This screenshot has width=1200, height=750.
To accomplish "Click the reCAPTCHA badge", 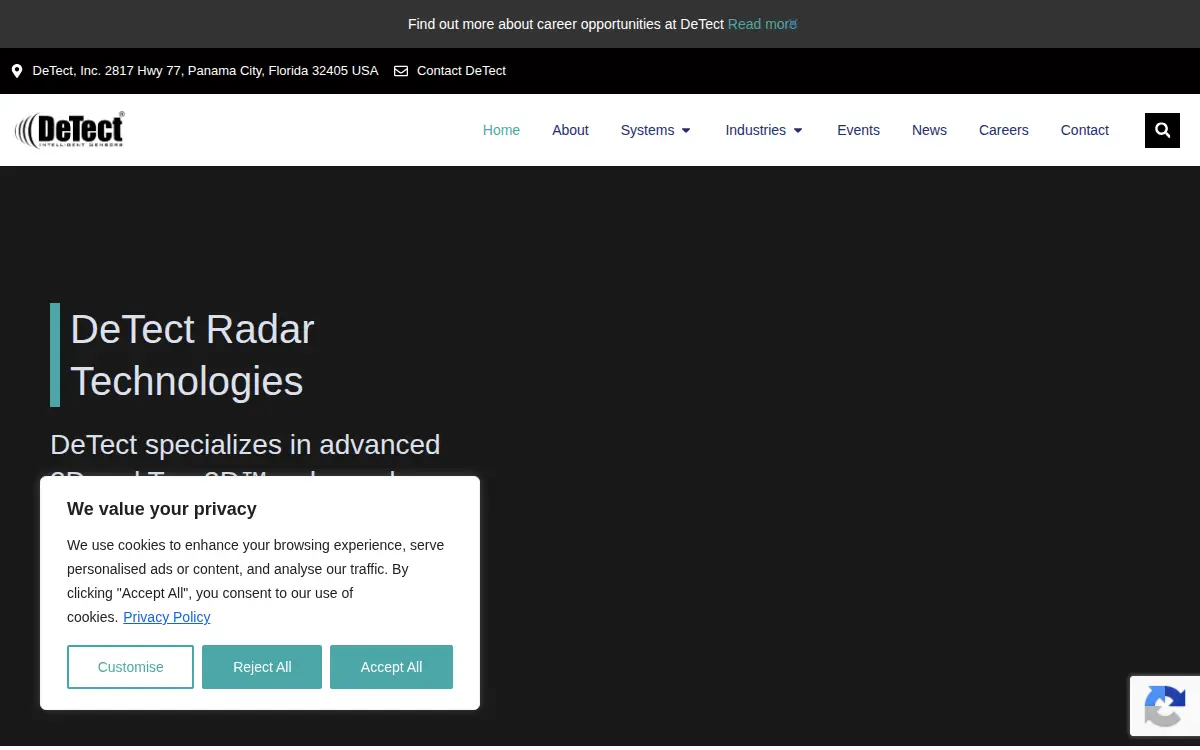I will [x=1165, y=706].
